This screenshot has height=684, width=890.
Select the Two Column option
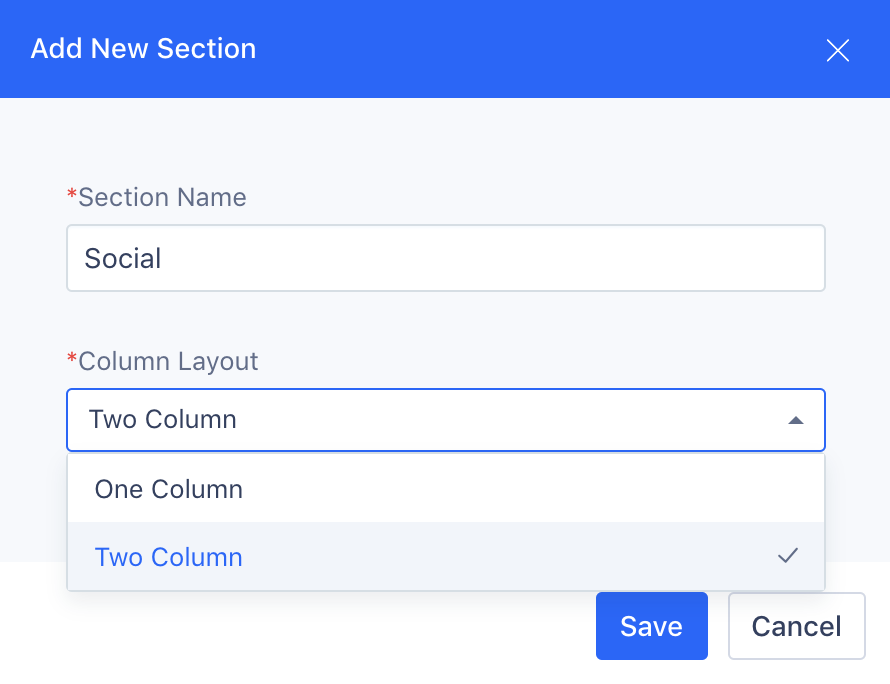[446, 557]
